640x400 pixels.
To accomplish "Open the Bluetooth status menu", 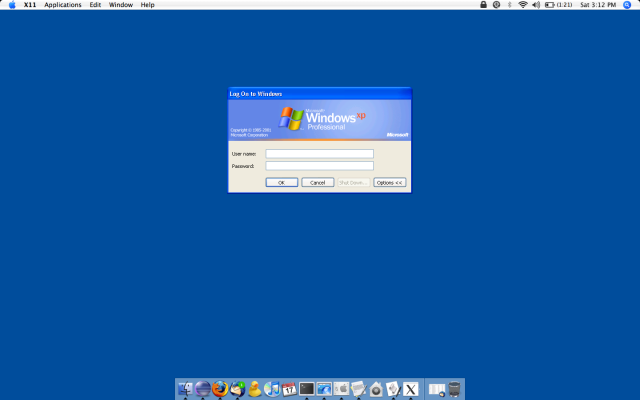I will pyautogui.click(x=509, y=5).
